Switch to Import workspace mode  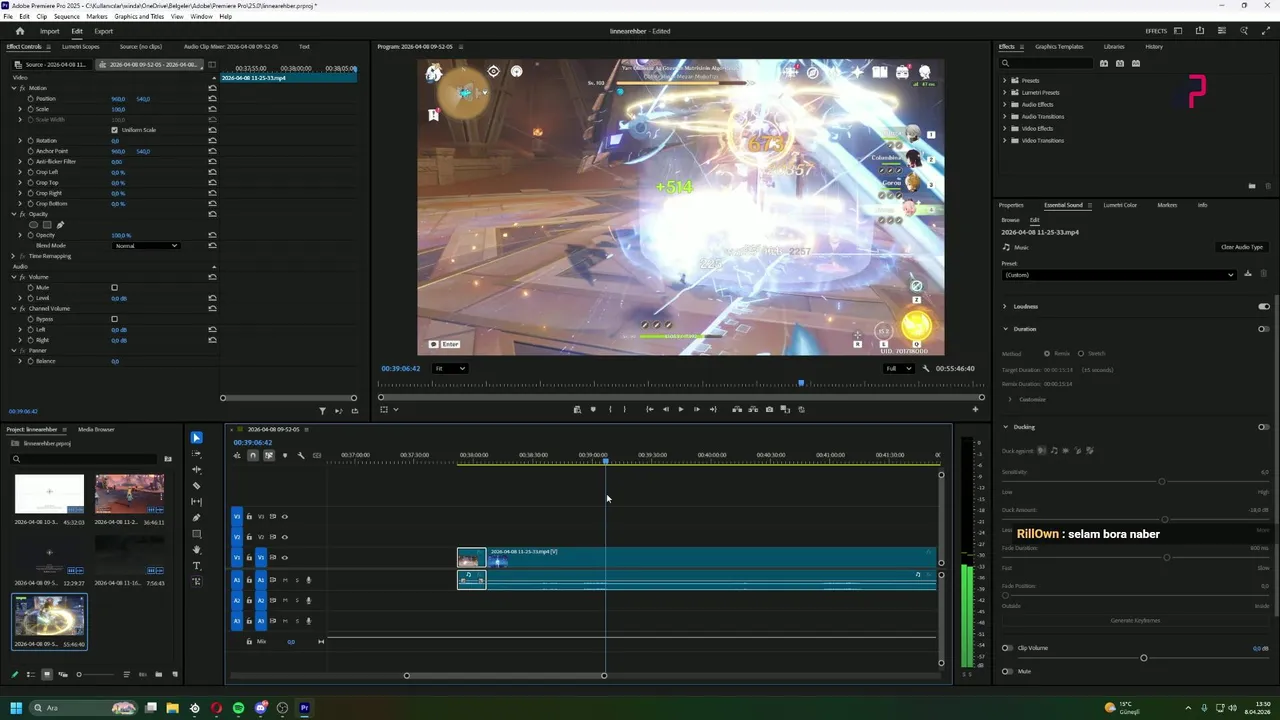[x=49, y=31]
